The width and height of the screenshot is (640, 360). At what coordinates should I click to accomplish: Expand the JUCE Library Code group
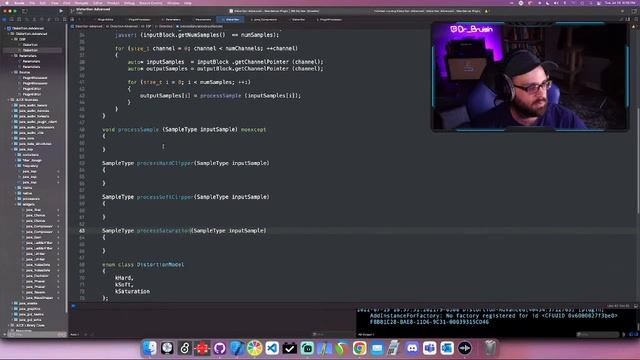(9, 325)
